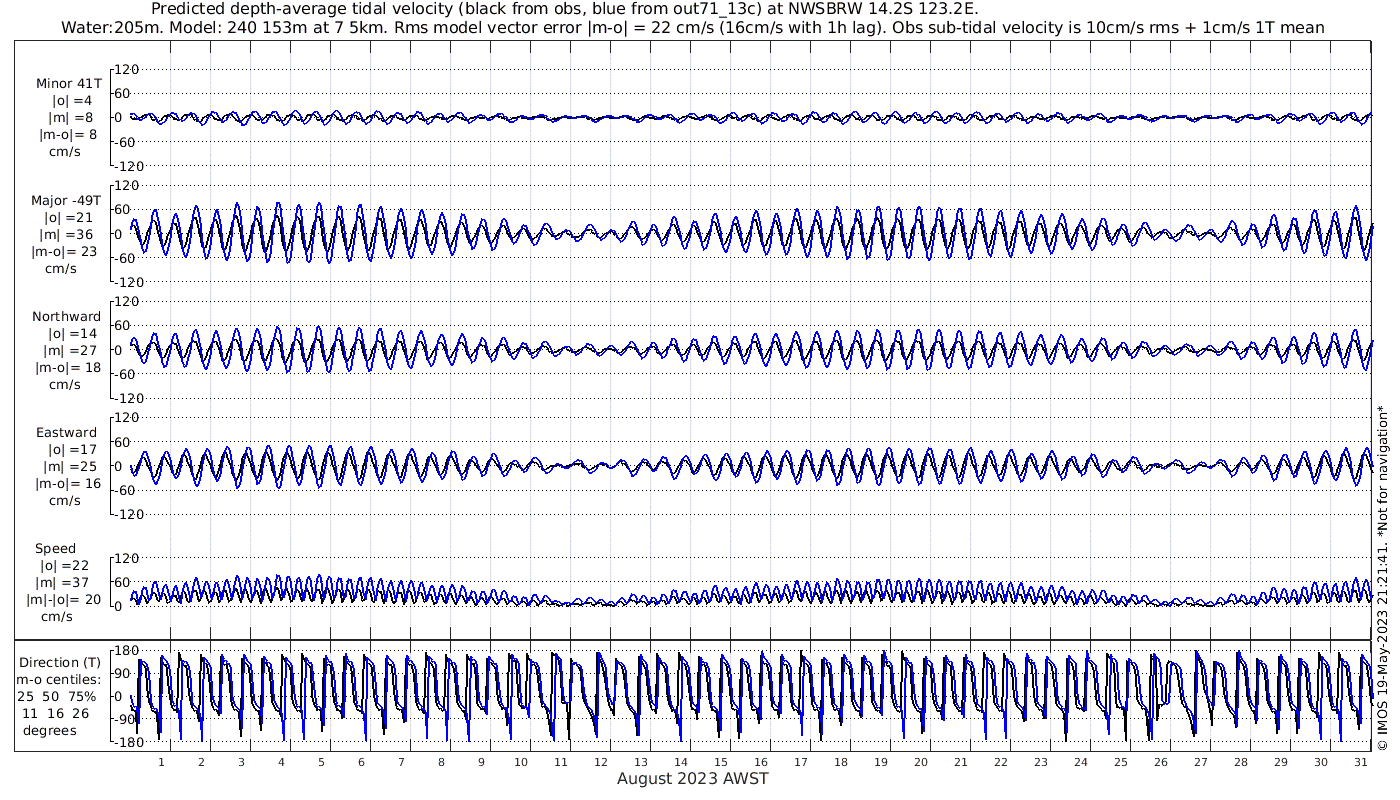
Task: Click "|m|-|o|= 20" in Speed panel stats
Action: (x=64, y=600)
